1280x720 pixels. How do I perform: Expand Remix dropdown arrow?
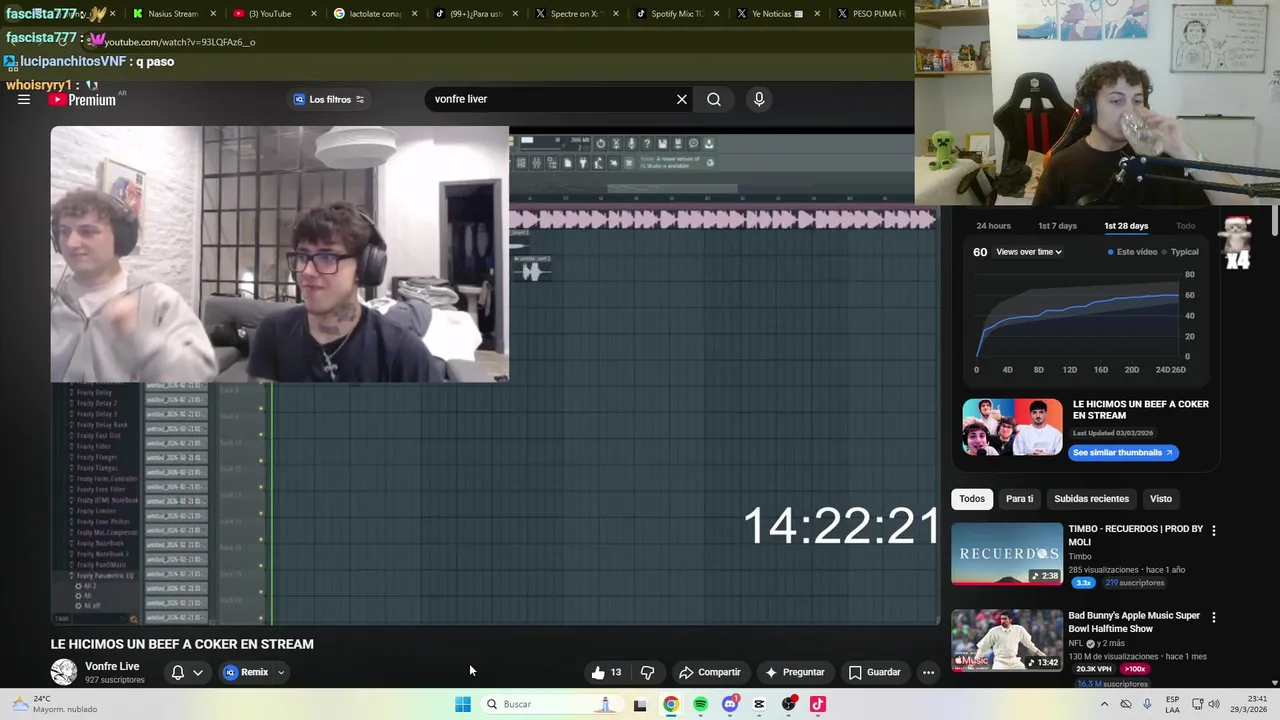tap(281, 672)
